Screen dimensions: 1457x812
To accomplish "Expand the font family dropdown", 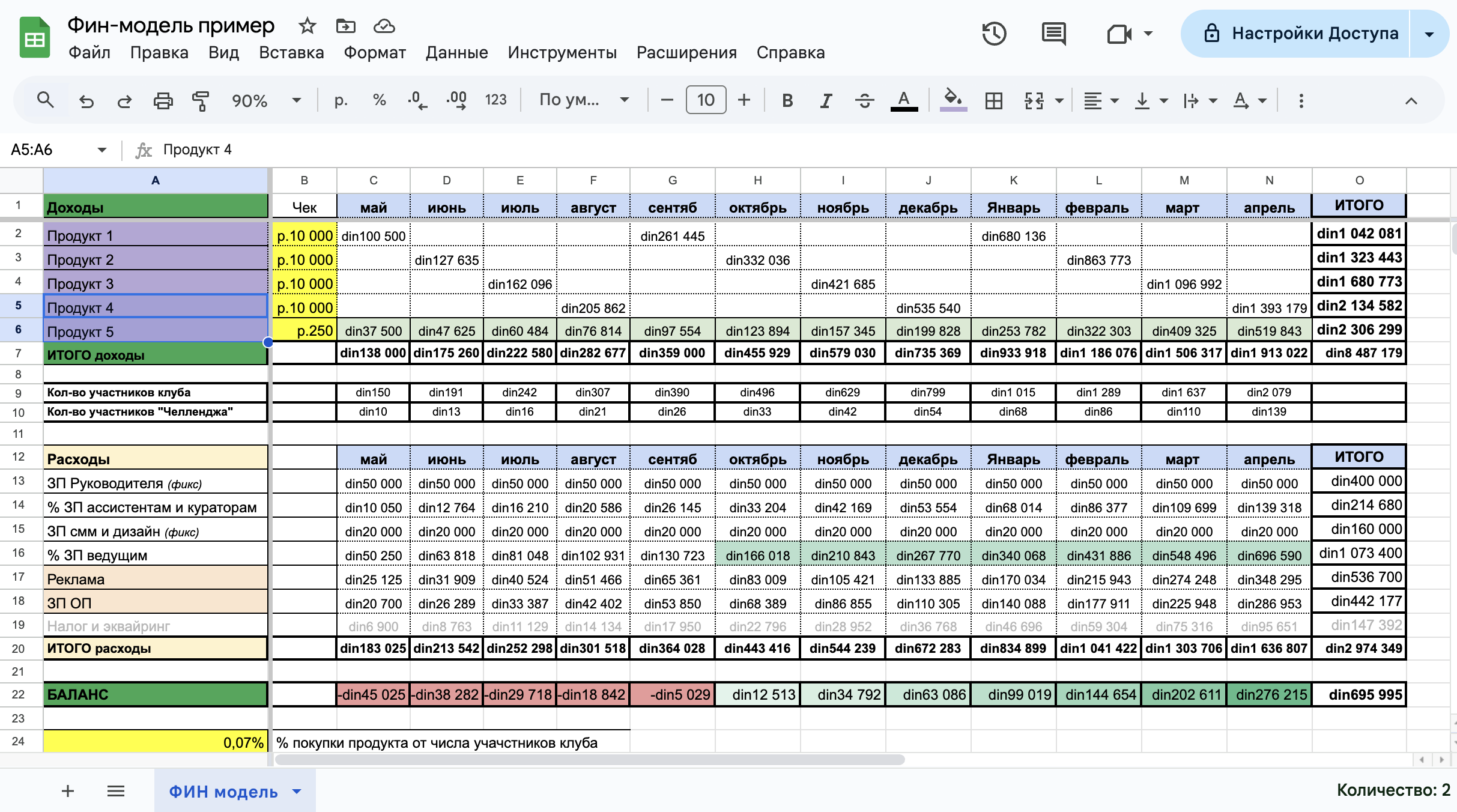I will click(584, 100).
